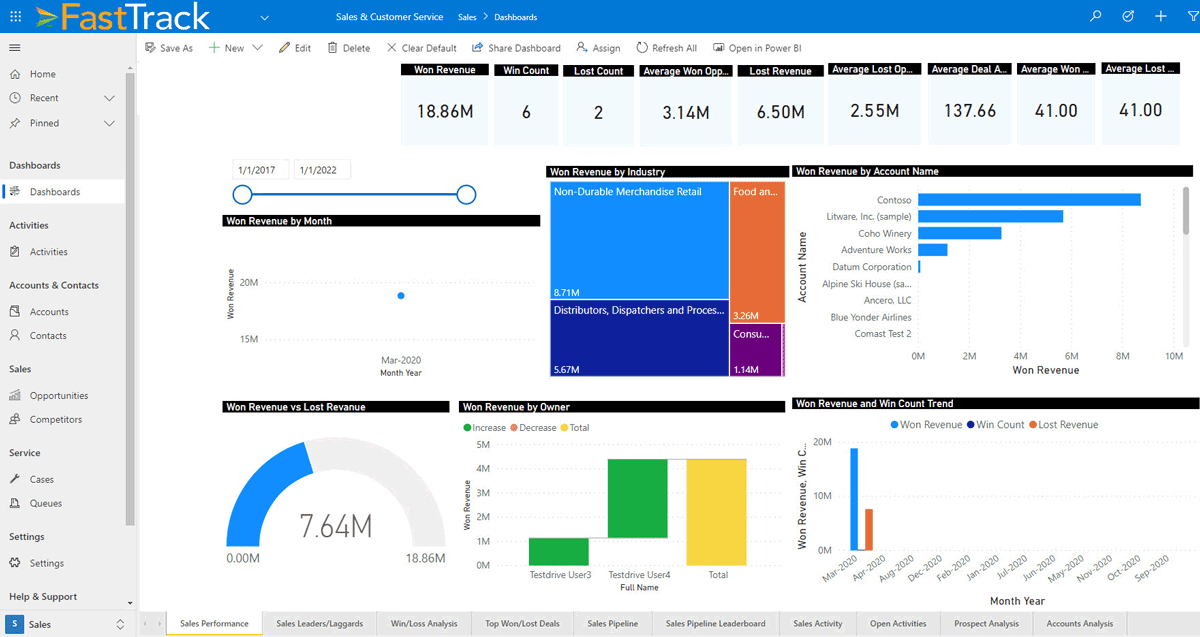
Task: Collapse the sidebar with hamburger icon
Action: point(15,48)
